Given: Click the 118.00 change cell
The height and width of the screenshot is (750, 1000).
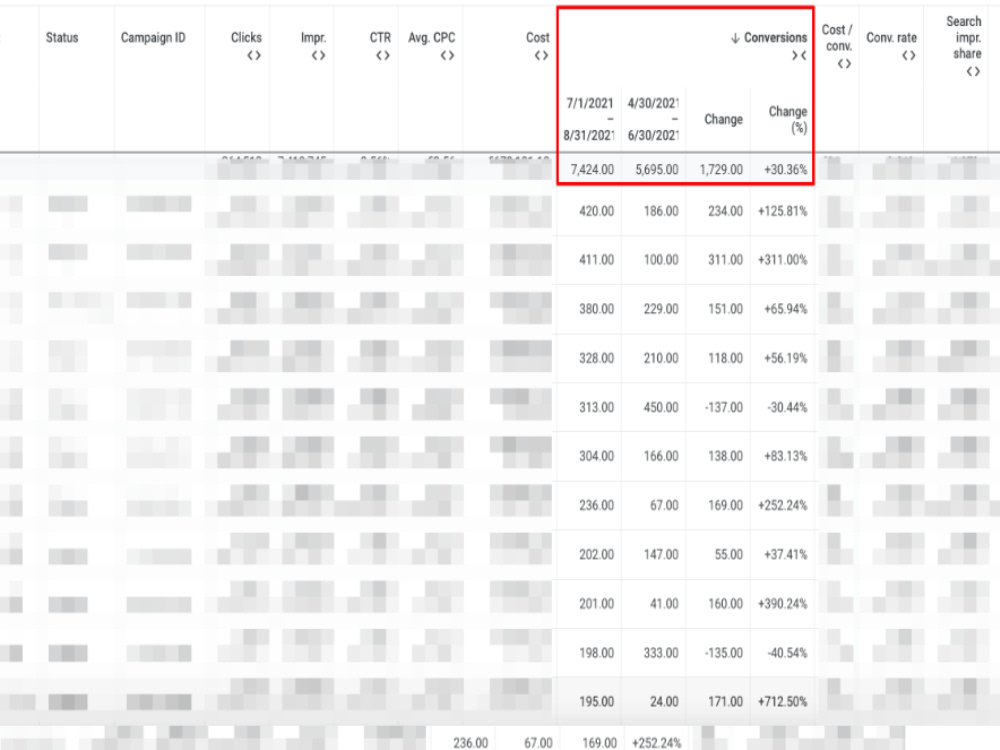Looking at the screenshot, I should point(725,358).
